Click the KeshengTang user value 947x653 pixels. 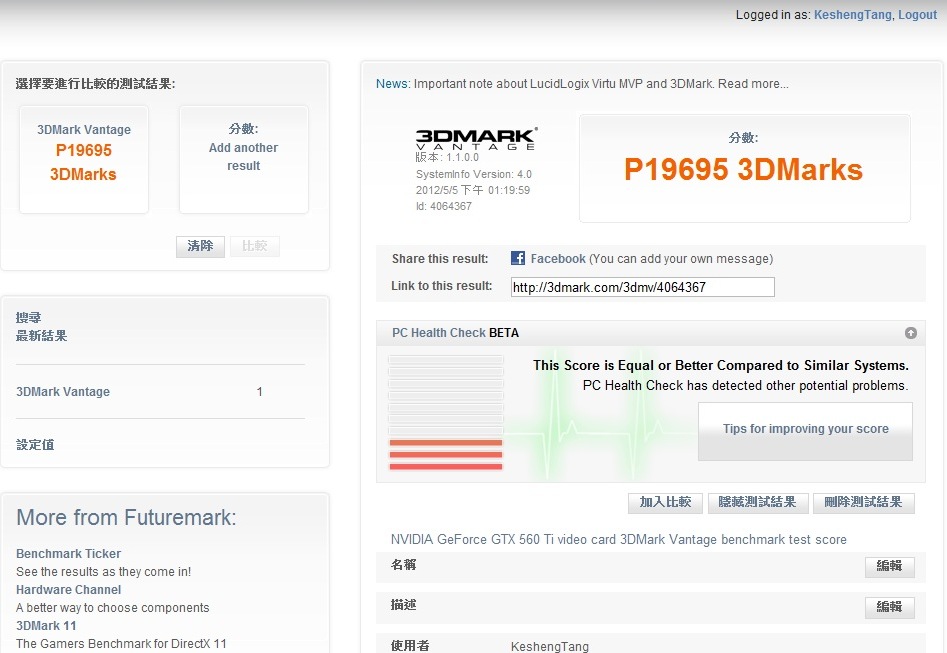(x=550, y=646)
